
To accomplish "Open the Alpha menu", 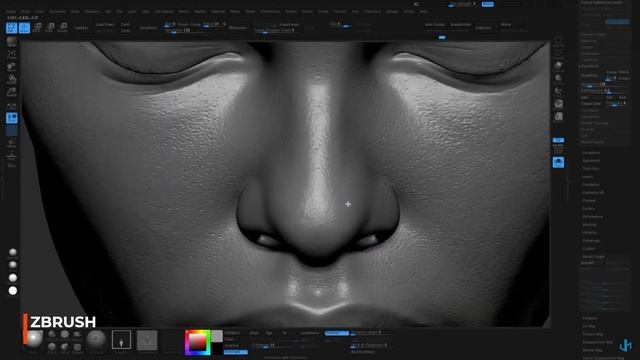I will pyautogui.click(x=11, y=11).
